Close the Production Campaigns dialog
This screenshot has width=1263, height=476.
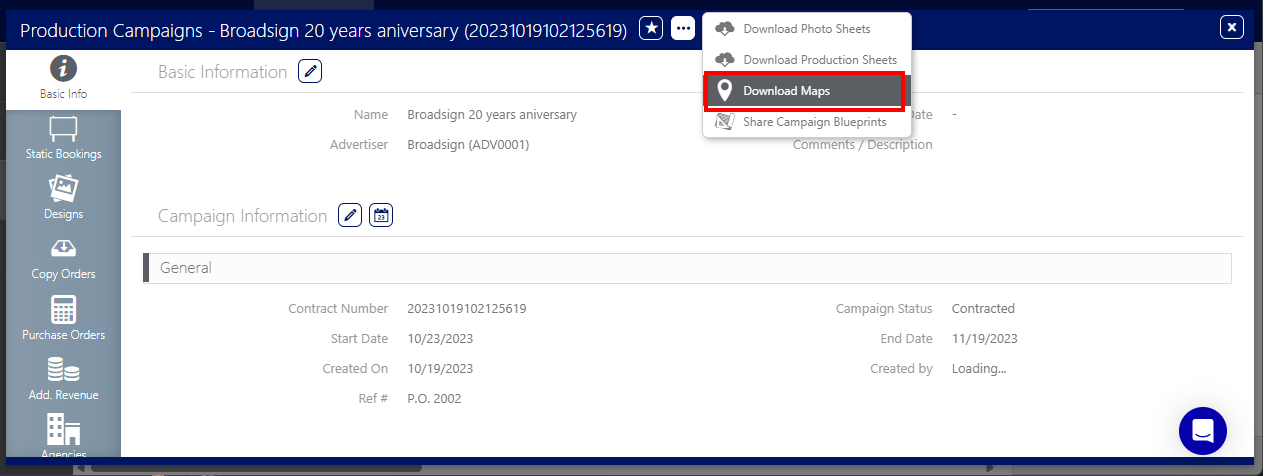point(1232,28)
